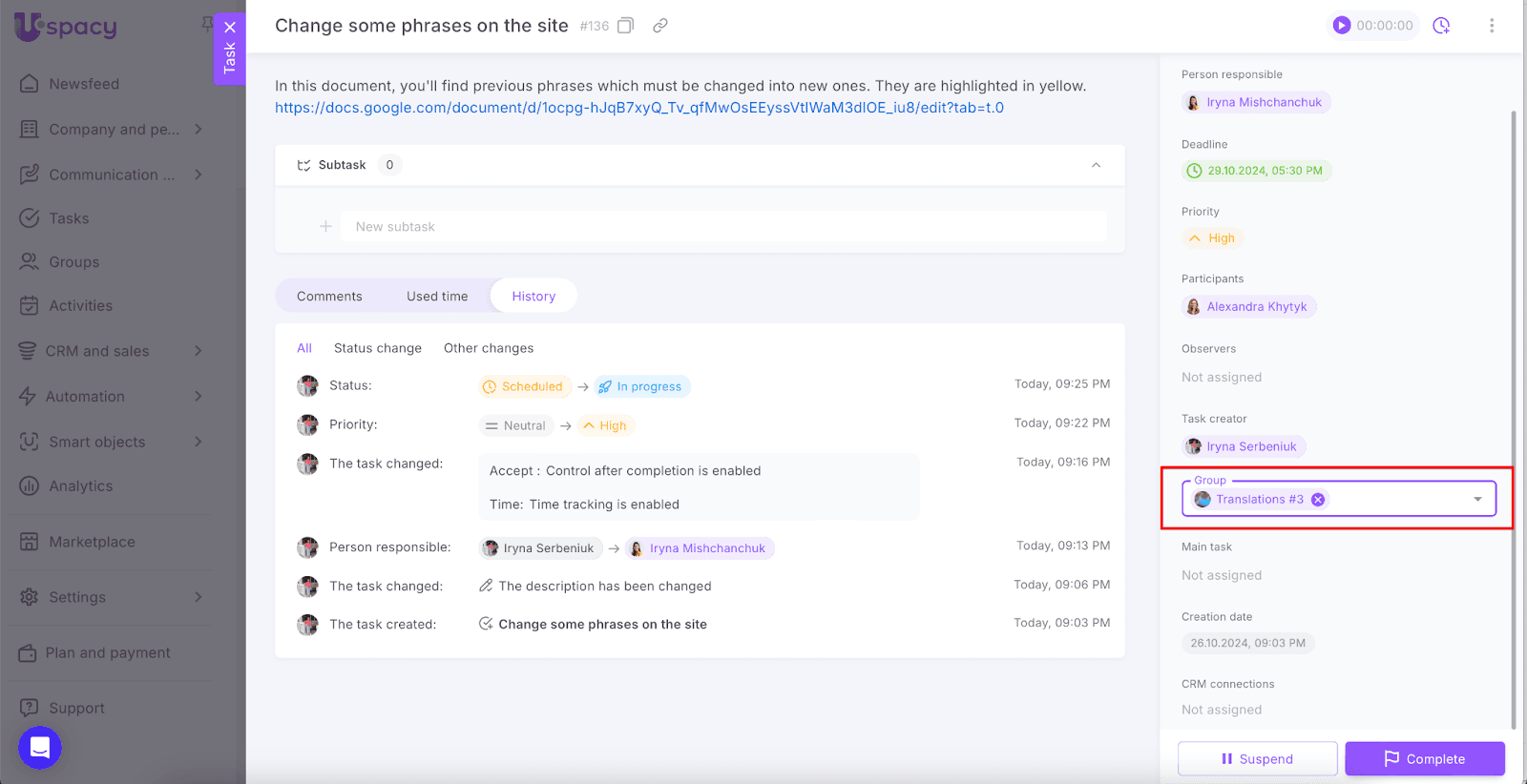Open the clock-plus add time icon
This screenshot has height=784, width=1527.
tap(1441, 26)
